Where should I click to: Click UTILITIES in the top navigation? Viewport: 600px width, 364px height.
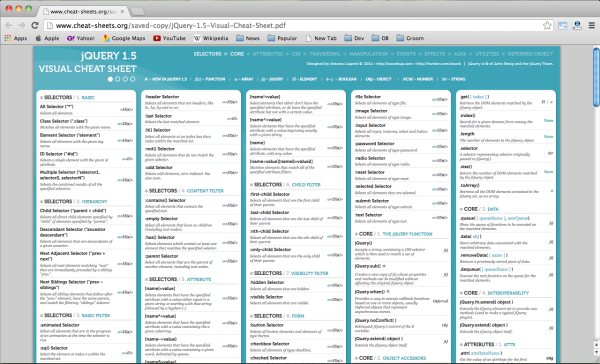coord(487,54)
